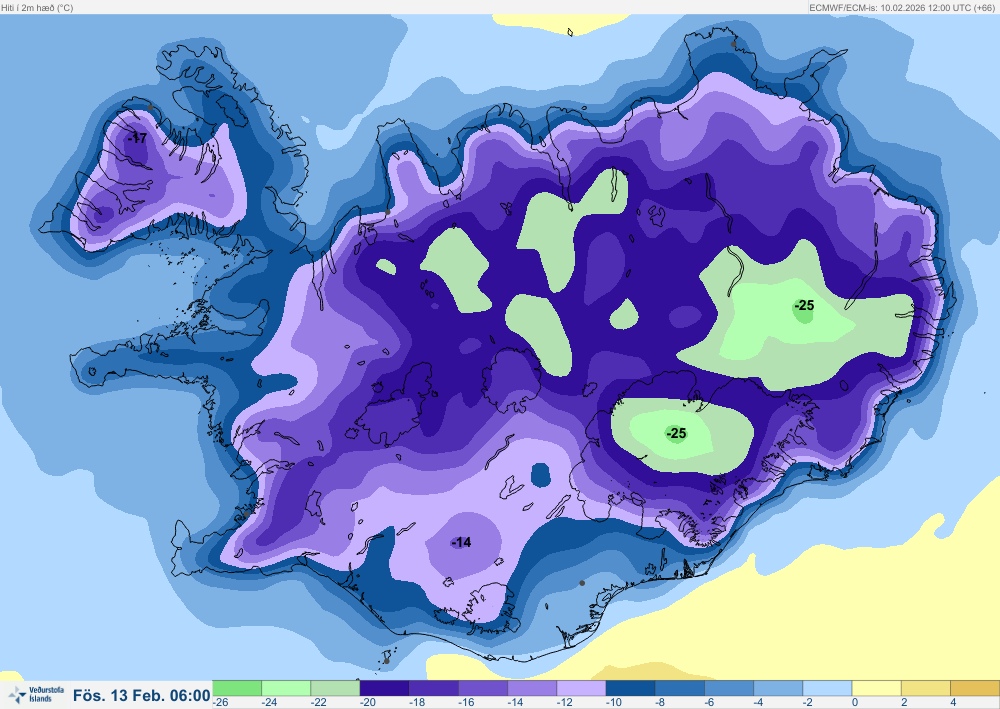Pick the yellow 2 to 4 legend swatch
This screenshot has width=1000, height=709.
pos(925,688)
